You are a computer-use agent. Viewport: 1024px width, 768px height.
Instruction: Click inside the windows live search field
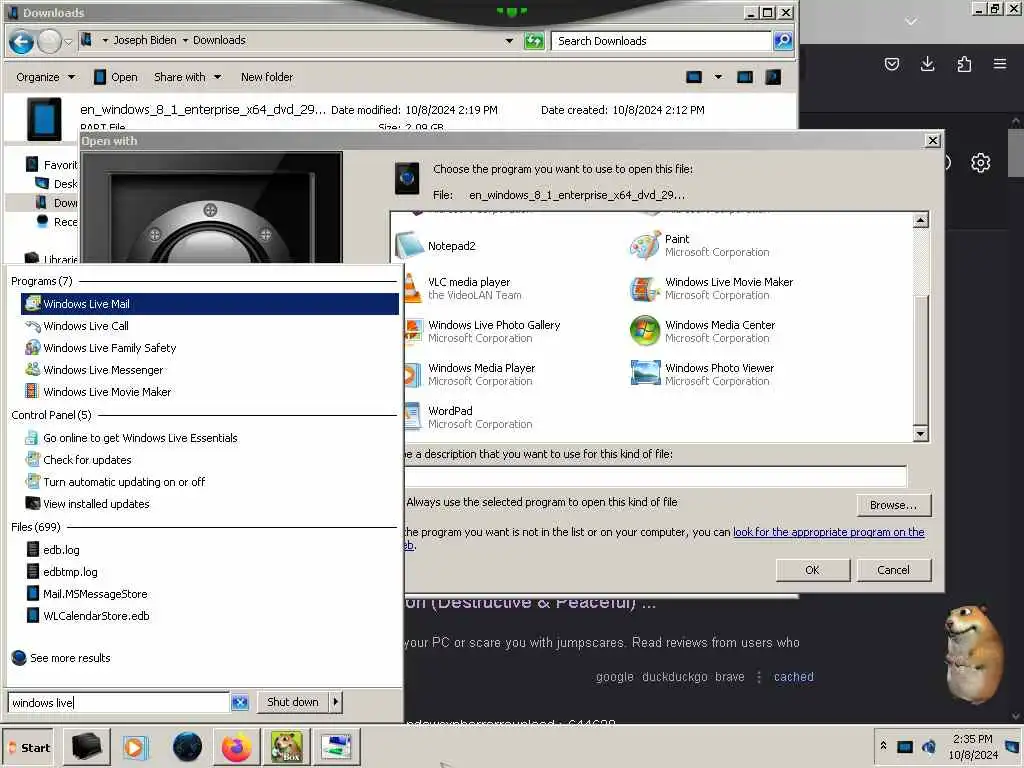119,703
